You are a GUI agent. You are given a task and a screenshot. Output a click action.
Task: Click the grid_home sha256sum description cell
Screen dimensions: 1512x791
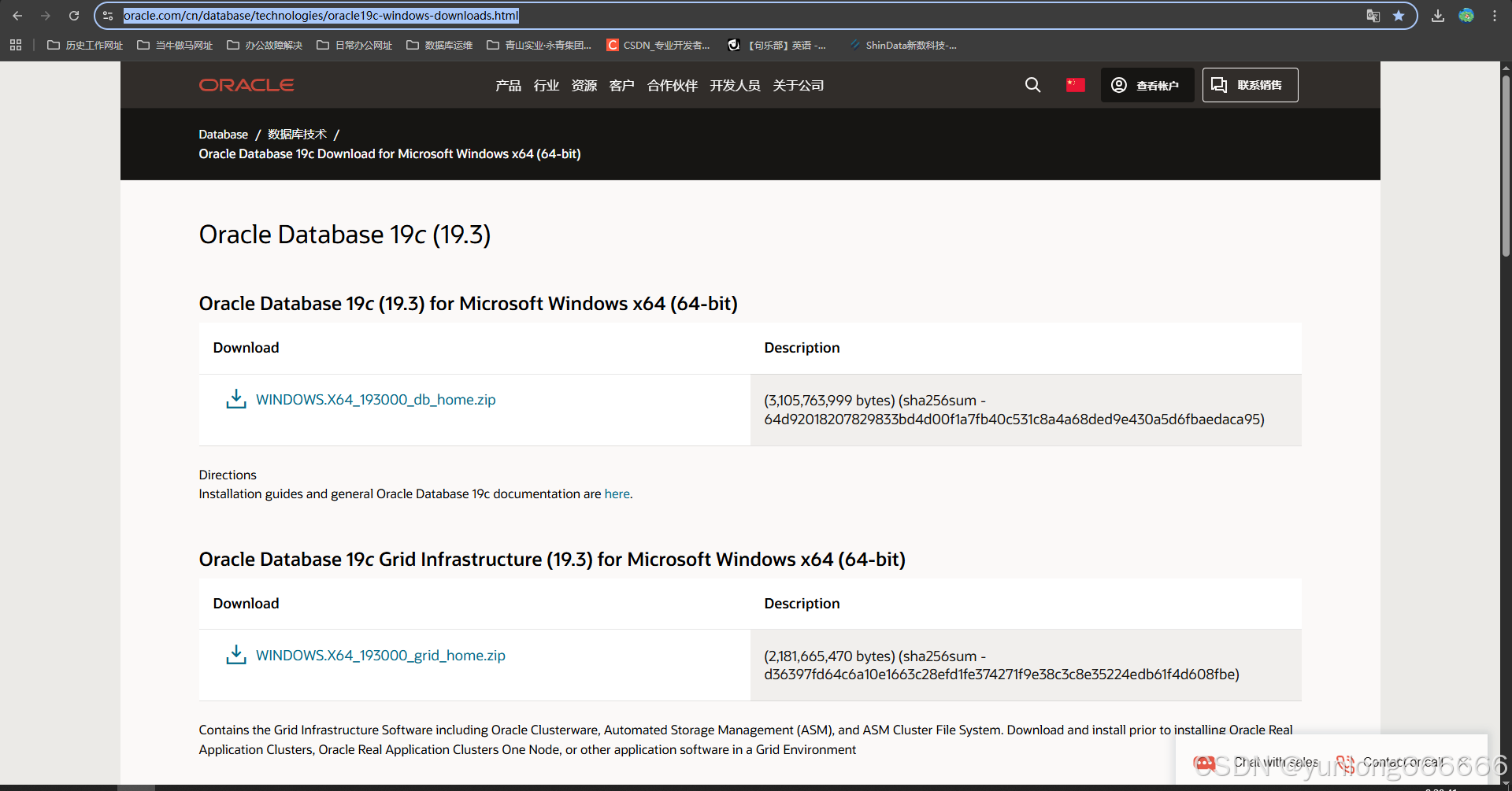1025,665
